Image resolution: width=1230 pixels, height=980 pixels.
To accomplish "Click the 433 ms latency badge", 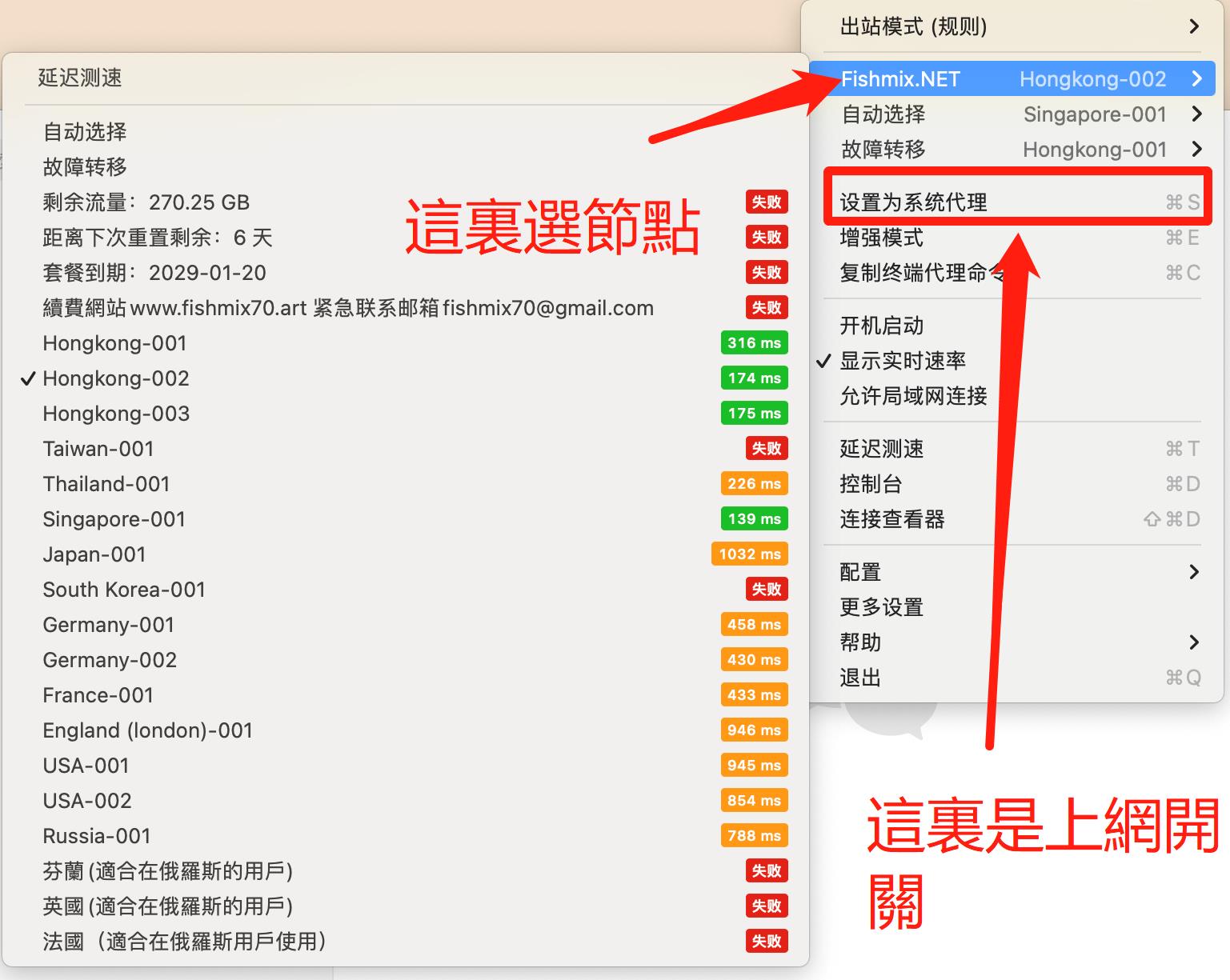I will click(x=754, y=695).
